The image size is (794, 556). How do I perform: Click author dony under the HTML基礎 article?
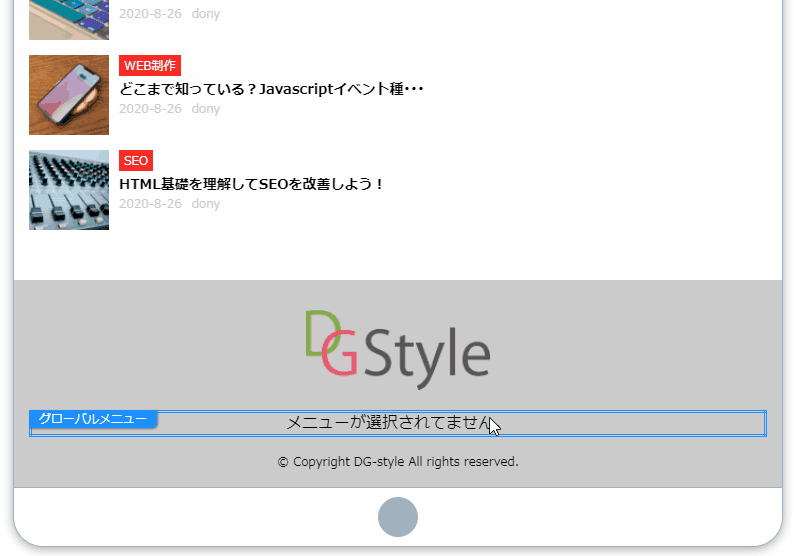pyautogui.click(x=206, y=203)
